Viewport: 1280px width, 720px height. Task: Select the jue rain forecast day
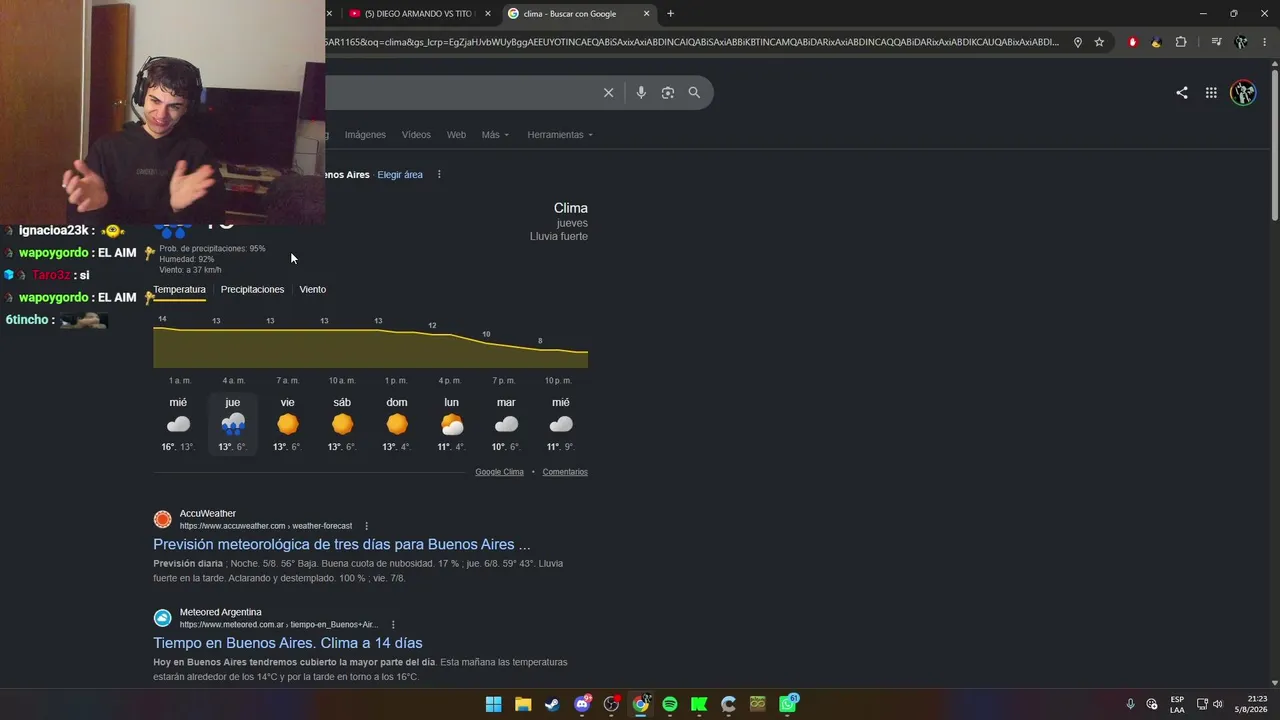[x=233, y=424]
